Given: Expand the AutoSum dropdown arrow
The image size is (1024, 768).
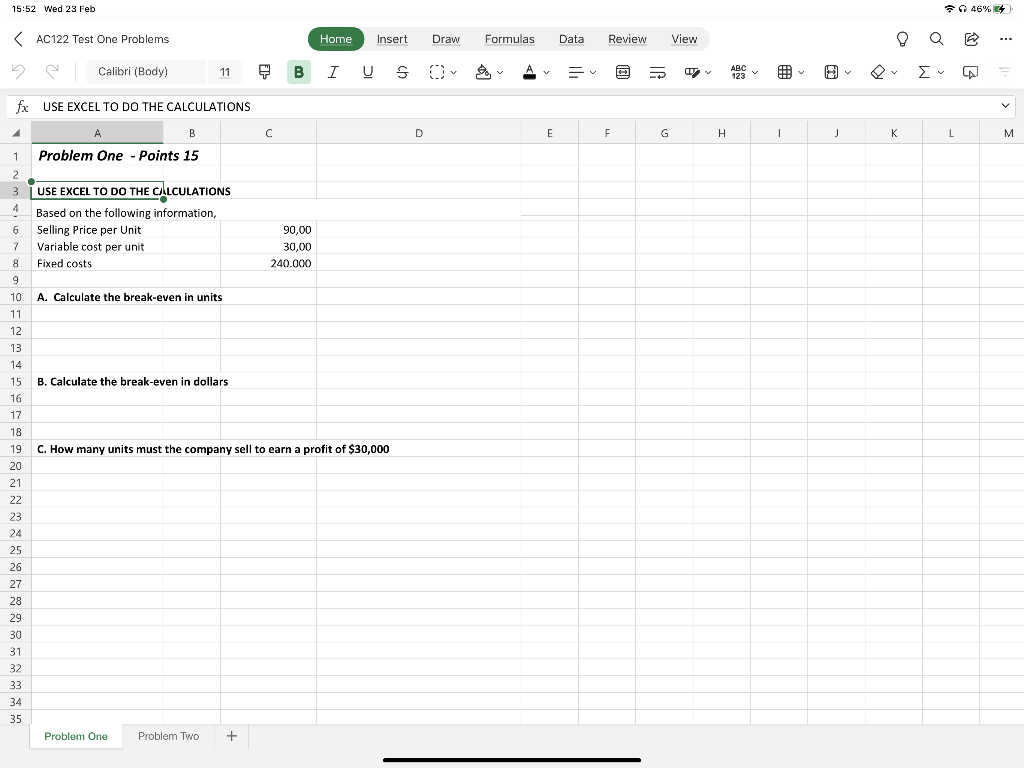Looking at the screenshot, I should (x=941, y=72).
